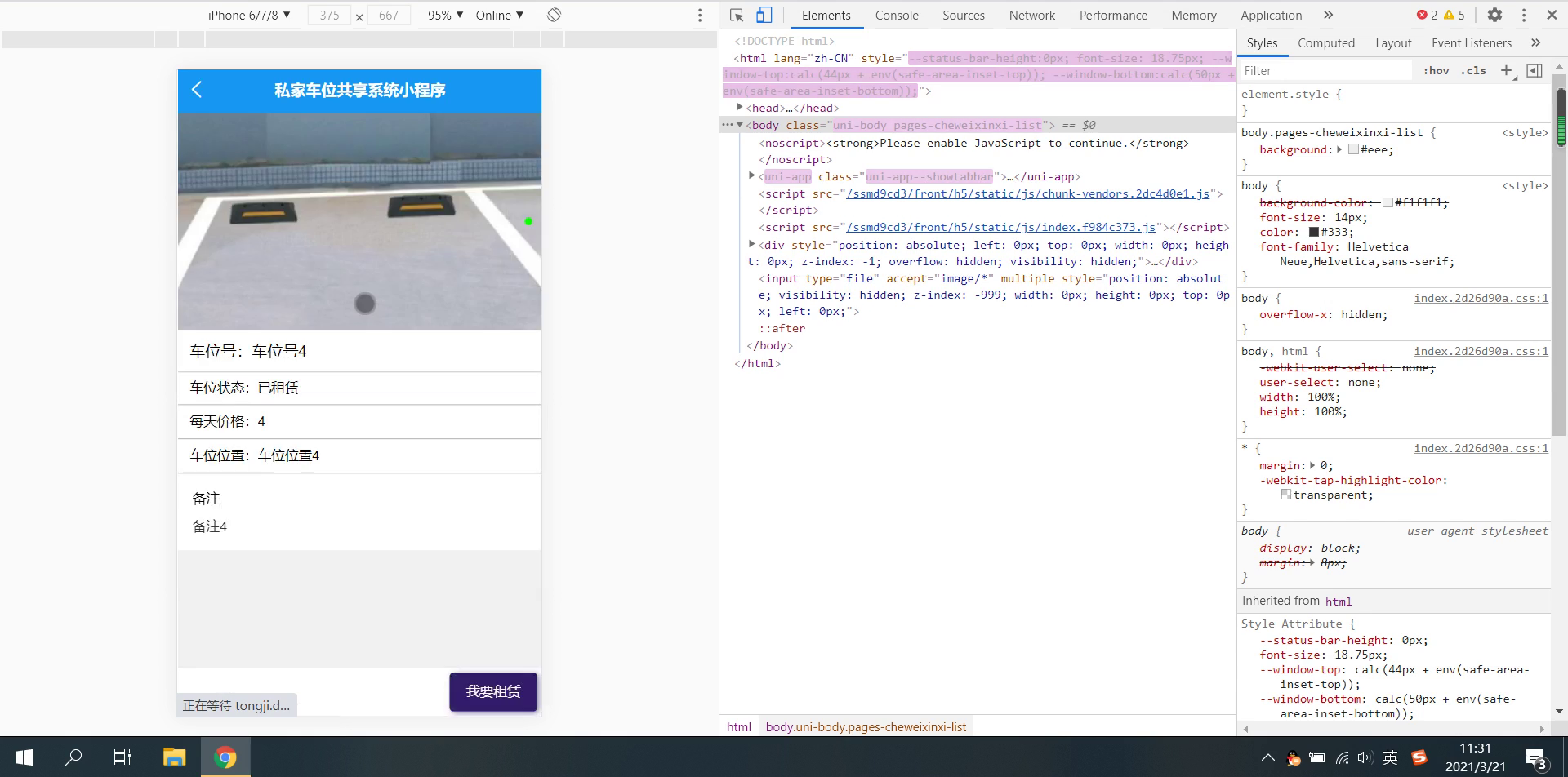This screenshot has width=1568, height=777.
Task: Show more Styles pane tabs chevron
Action: (1535, 42)
